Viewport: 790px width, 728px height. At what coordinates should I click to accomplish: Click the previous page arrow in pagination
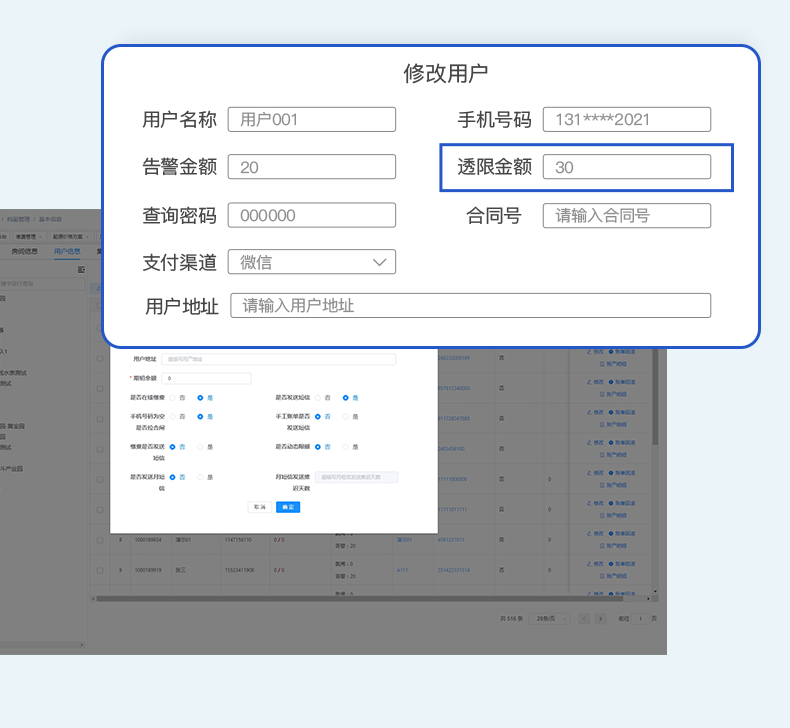[x=585, y=619]
